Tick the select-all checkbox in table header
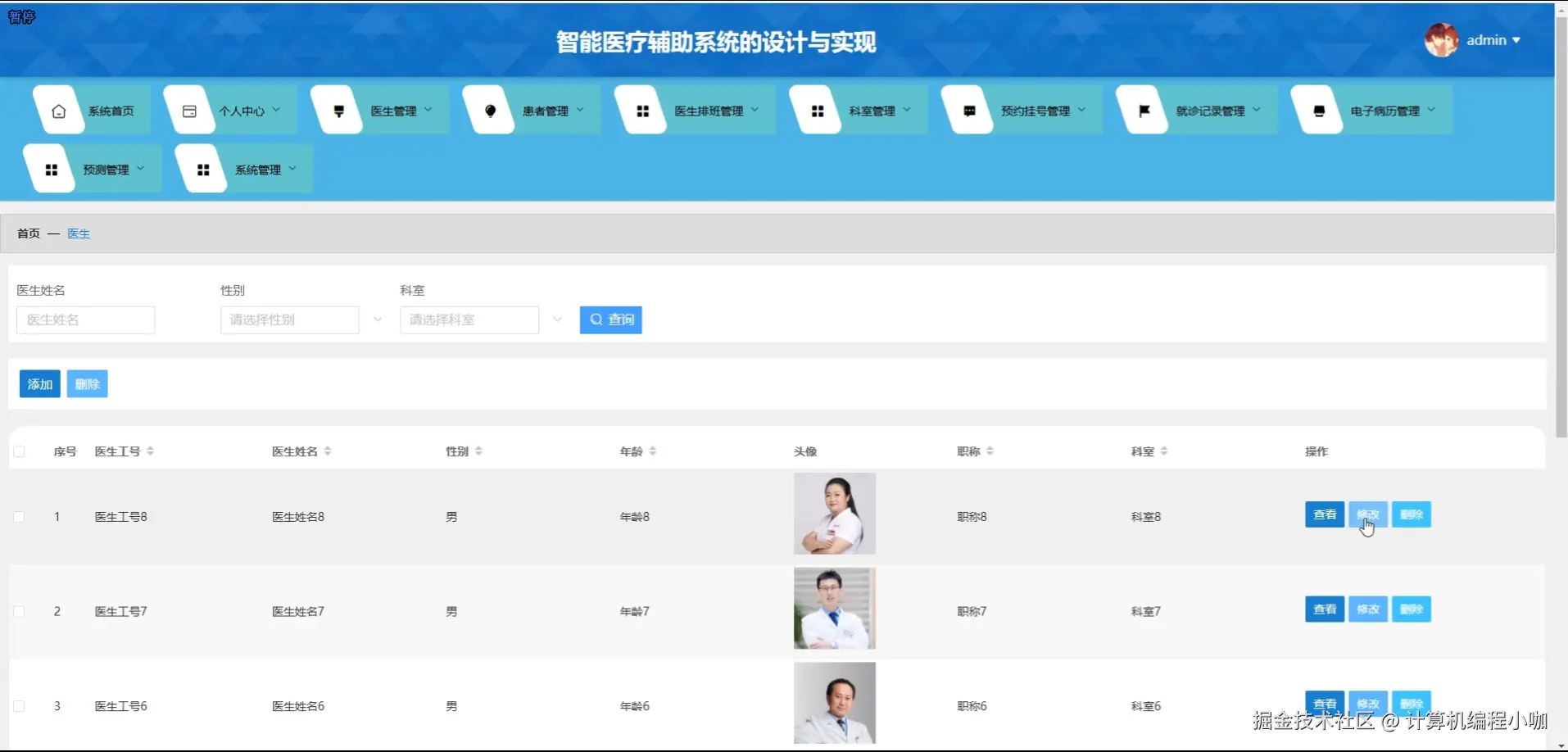Screen dimensions: 1568x752 19,451
